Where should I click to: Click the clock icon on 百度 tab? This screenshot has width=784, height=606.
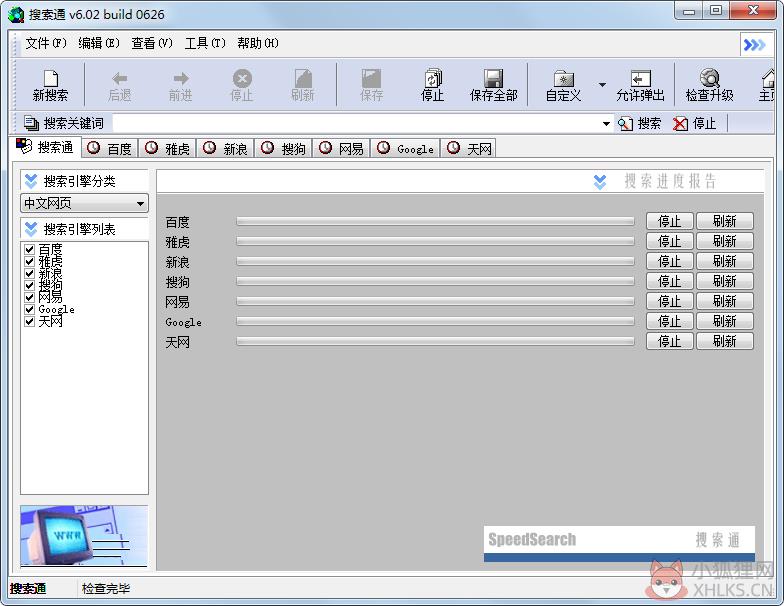tap(94, 148)
